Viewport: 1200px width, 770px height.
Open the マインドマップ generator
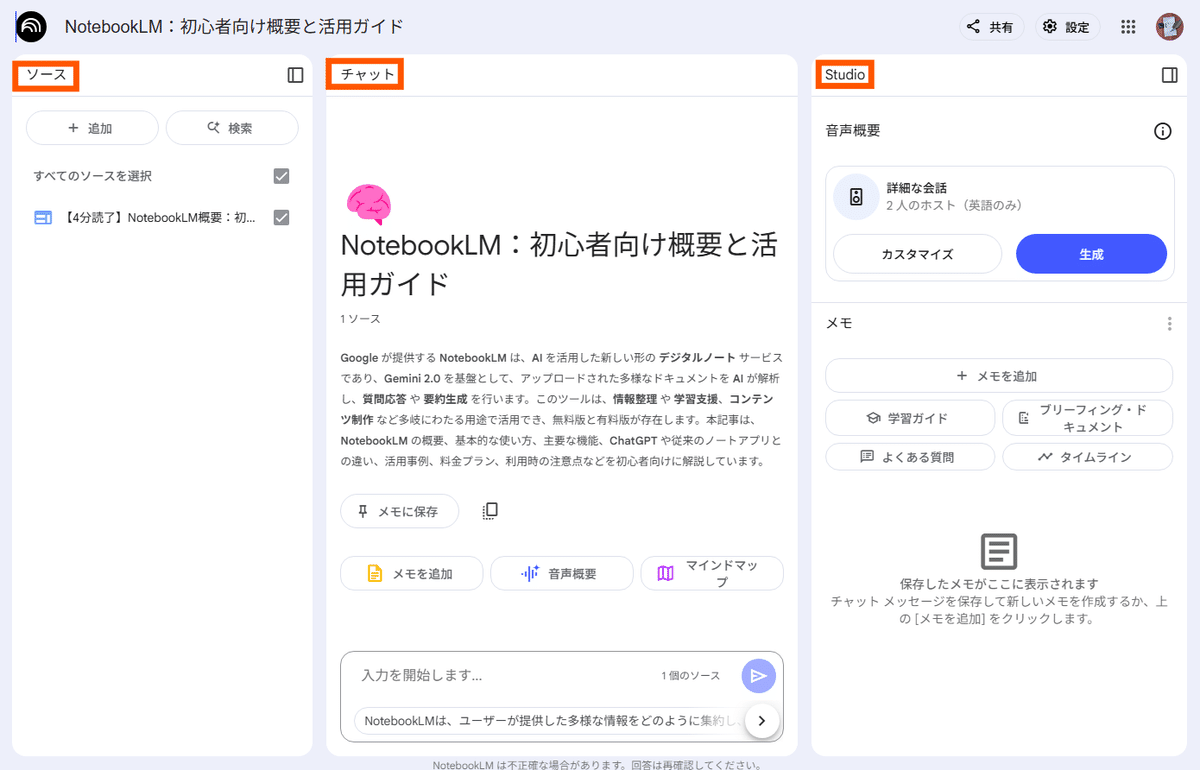712,572
